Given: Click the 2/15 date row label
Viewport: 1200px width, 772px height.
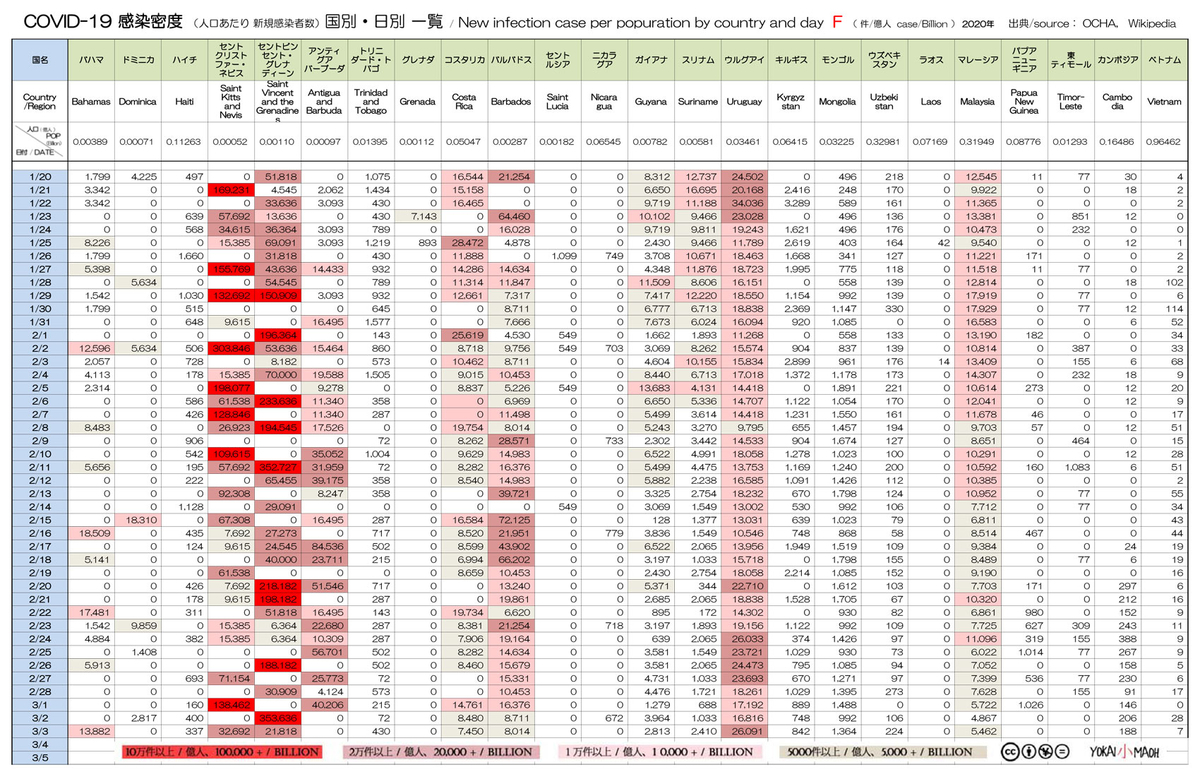Looking at the screenshot, I should click(x=40, y=518).
